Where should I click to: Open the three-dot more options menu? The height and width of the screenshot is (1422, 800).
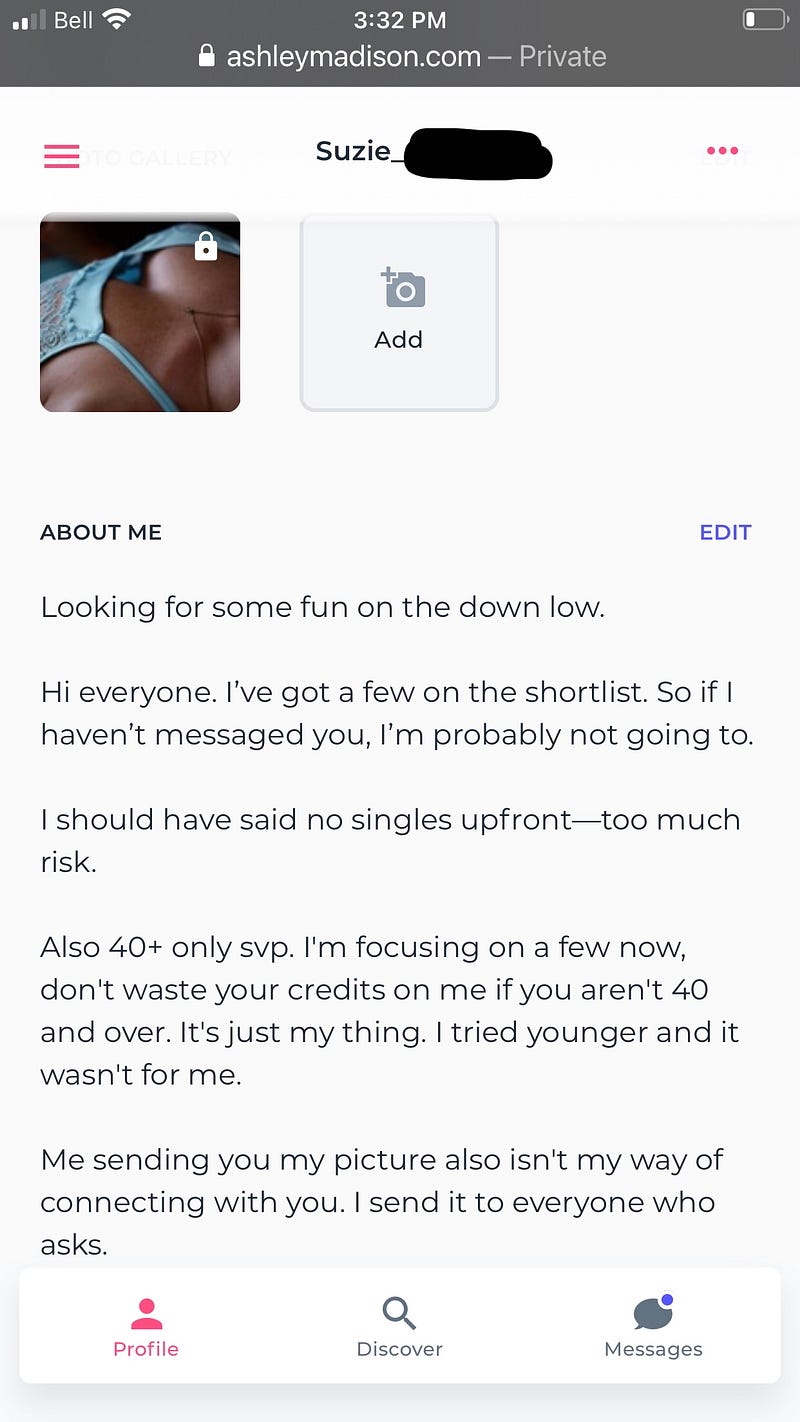tap(722, 152)
